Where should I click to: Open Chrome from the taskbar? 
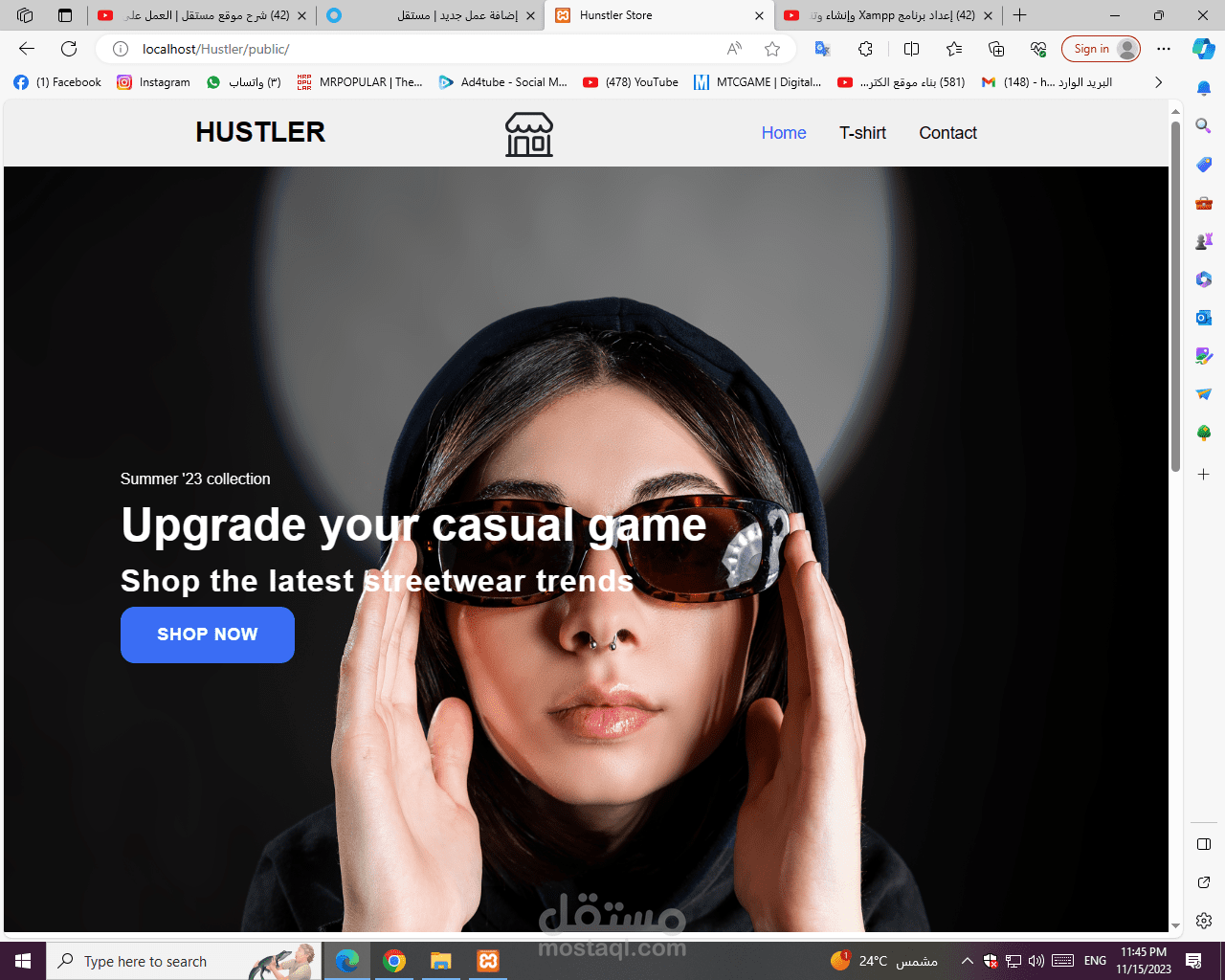[394, 961]
